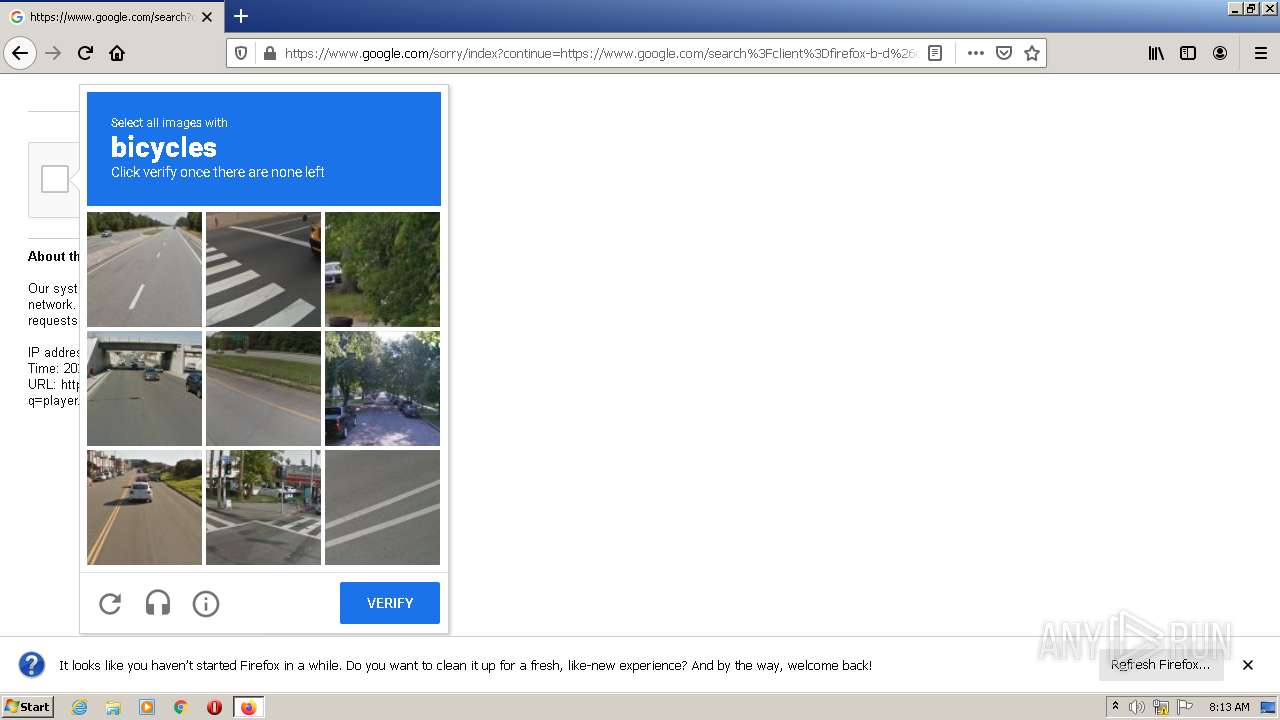Launch Opera from taskbar

[x=214, y=707]
